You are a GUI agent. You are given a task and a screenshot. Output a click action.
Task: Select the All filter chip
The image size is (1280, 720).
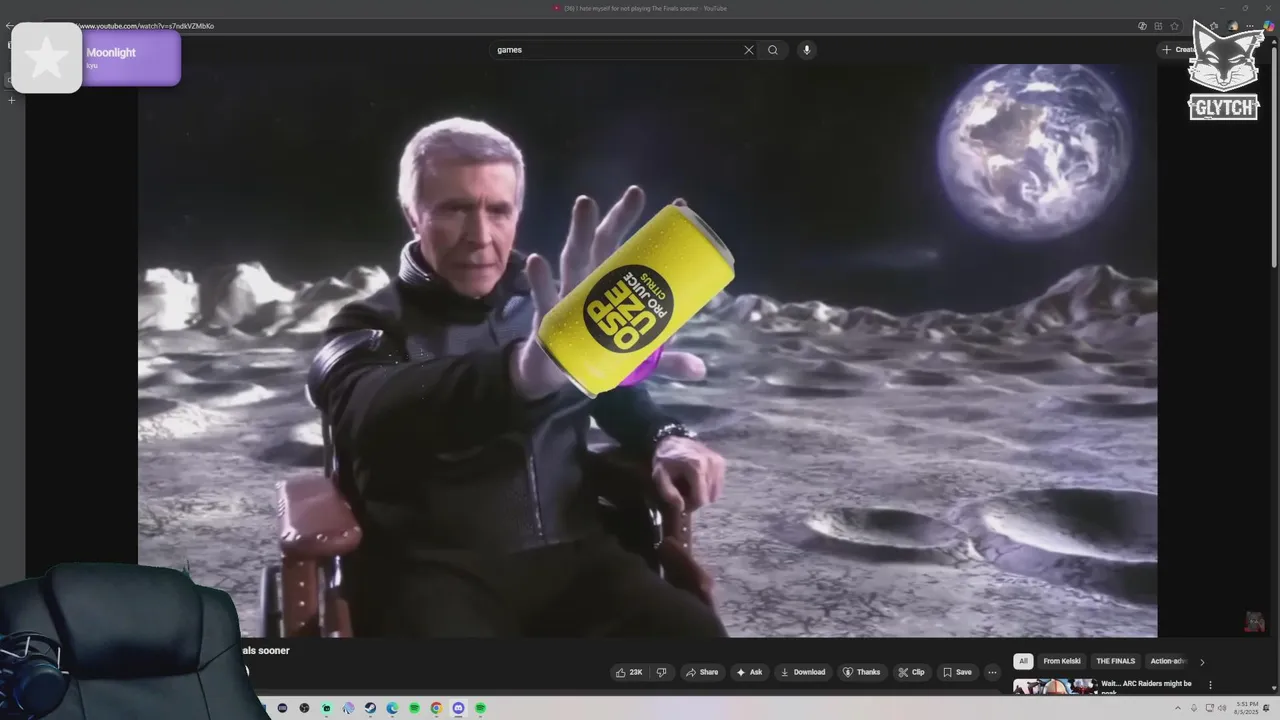(x=1022, y=661)
